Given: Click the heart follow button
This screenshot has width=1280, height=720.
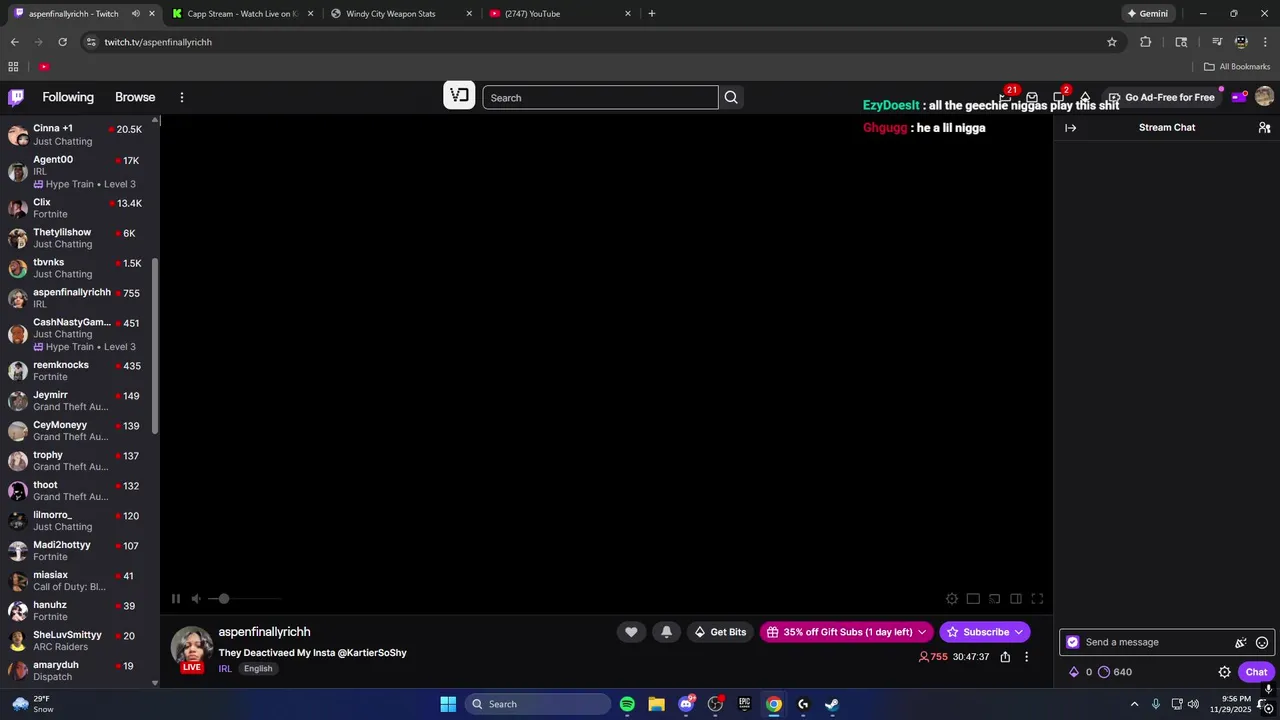Looking at the screenshot, I should [x=631, y=632].
